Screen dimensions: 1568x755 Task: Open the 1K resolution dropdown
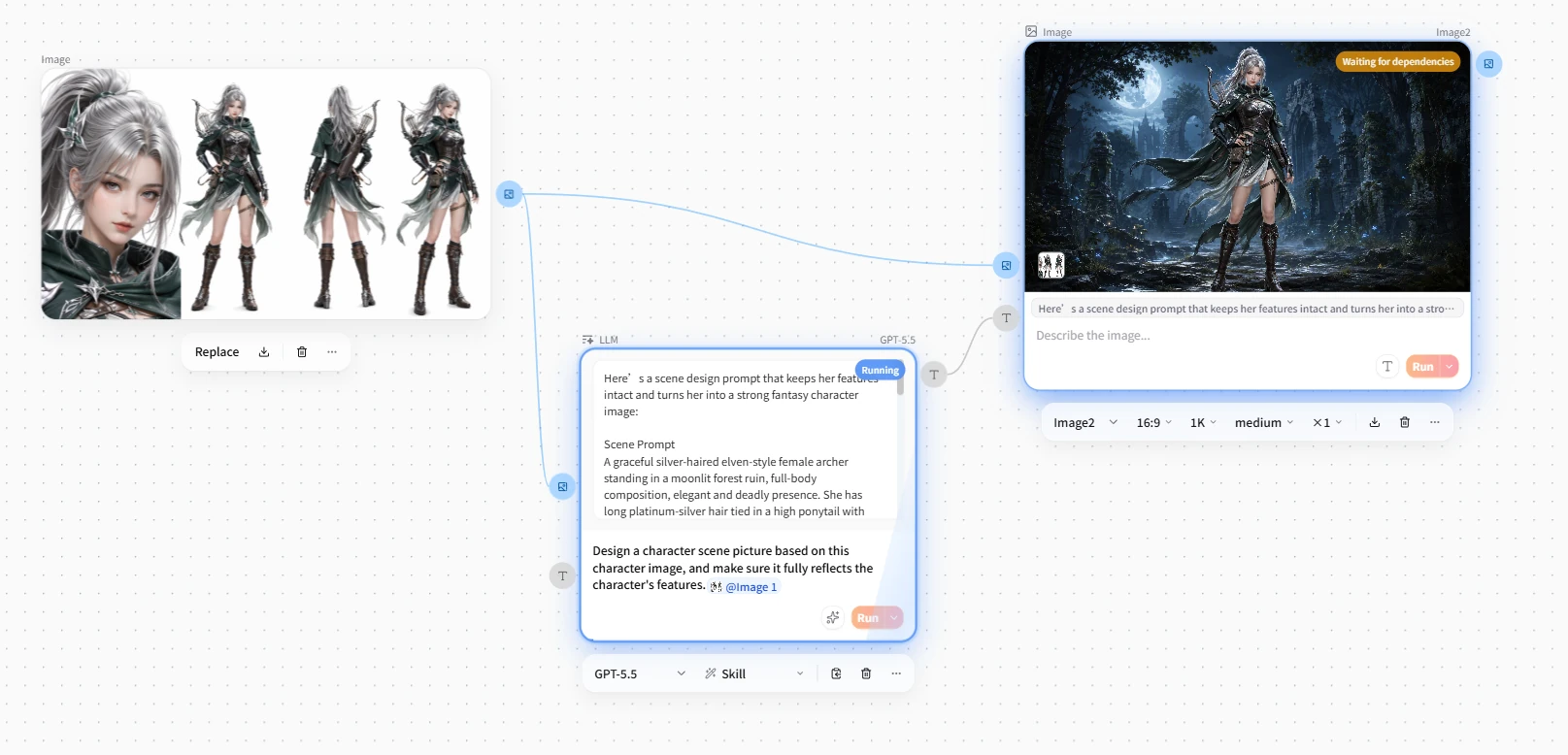point(1203,423)
